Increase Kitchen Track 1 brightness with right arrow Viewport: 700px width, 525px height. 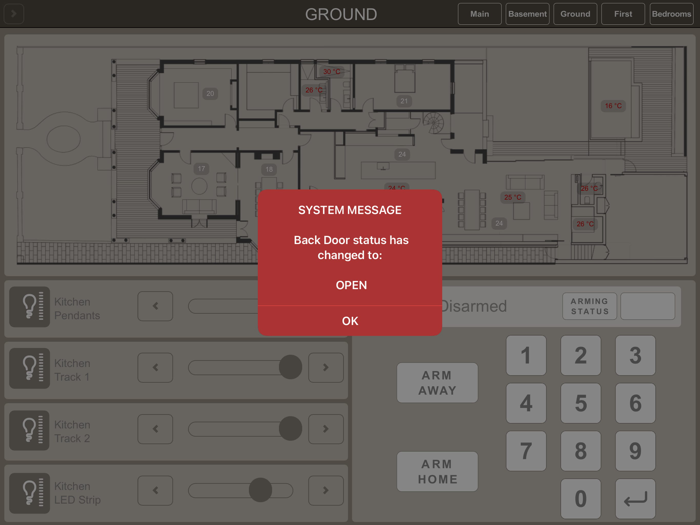point(326,367)
